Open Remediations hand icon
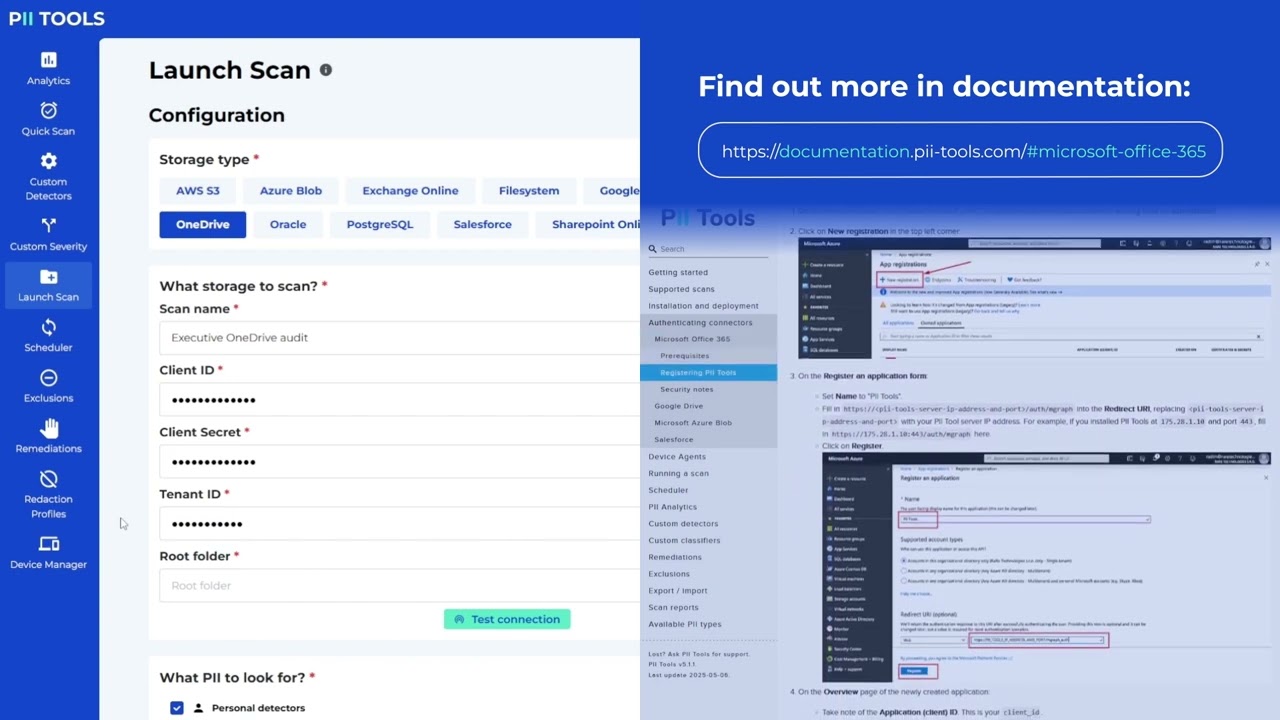1280x720 pixels. (48, 428)
